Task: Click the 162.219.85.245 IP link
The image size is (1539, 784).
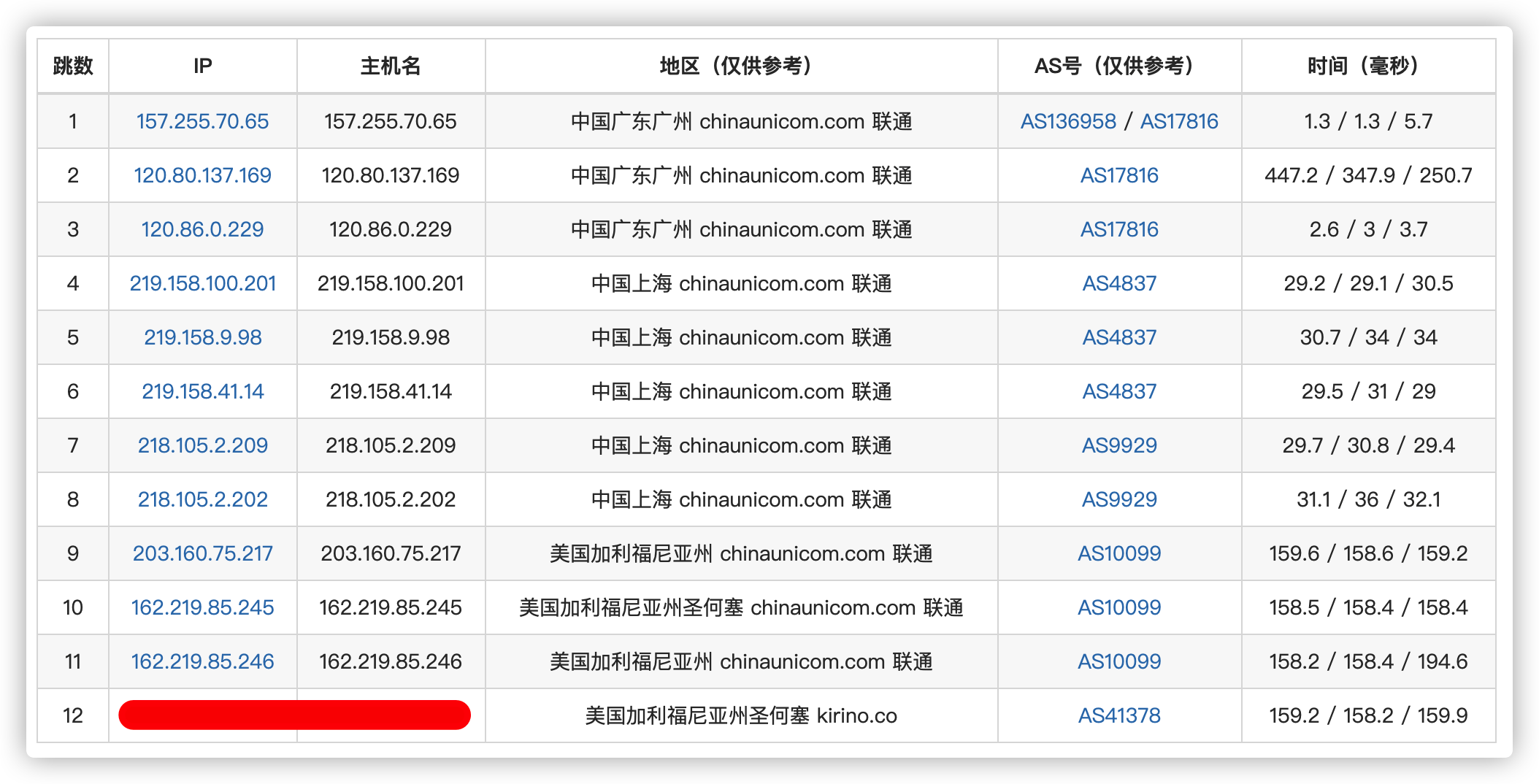Action: coord(202,607)
